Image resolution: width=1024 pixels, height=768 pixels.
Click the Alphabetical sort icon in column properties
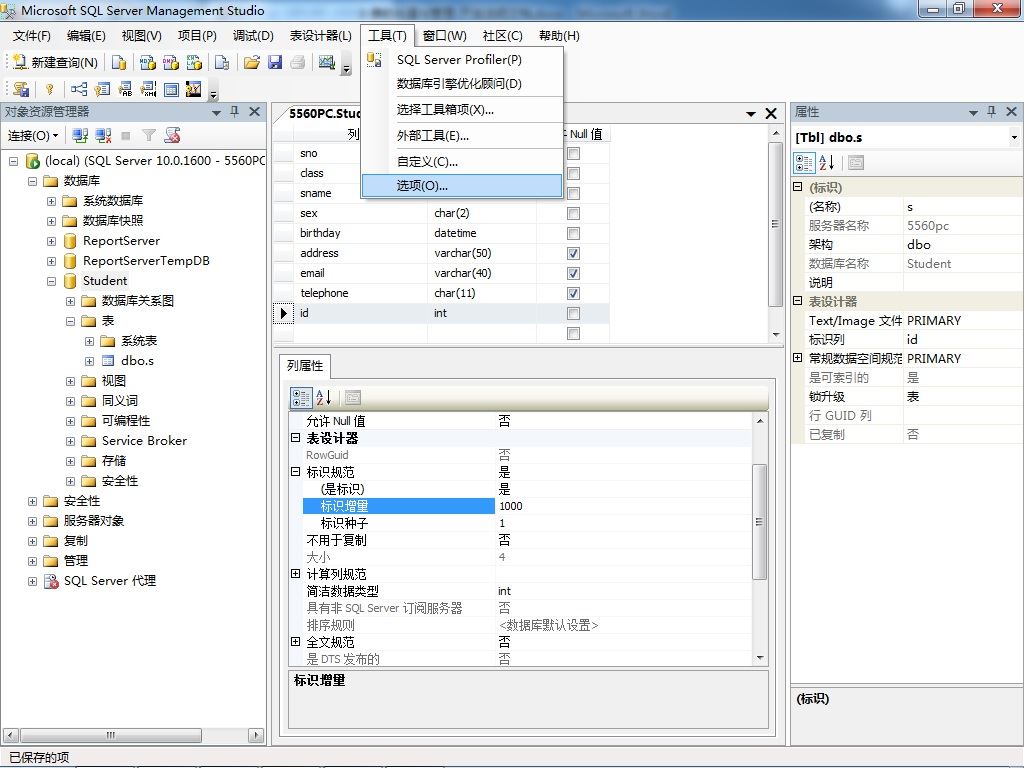[x=324, y=397]
